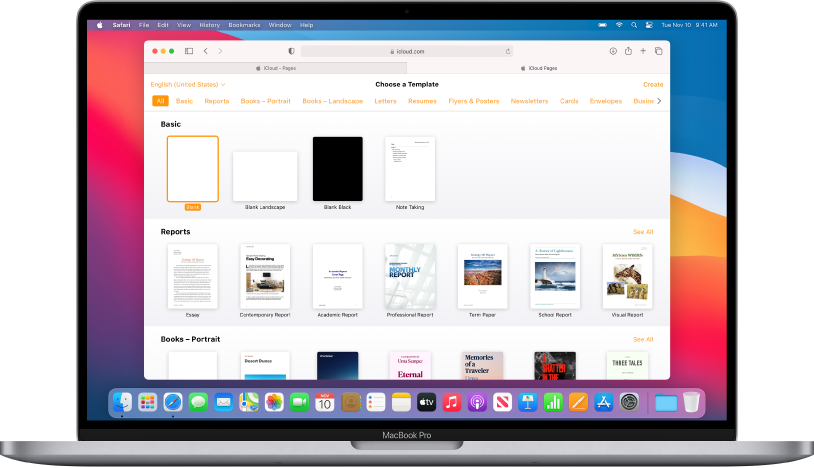
Task: Select the Newsletters template category
Action: pyautogui.click(x=529, y=101)
